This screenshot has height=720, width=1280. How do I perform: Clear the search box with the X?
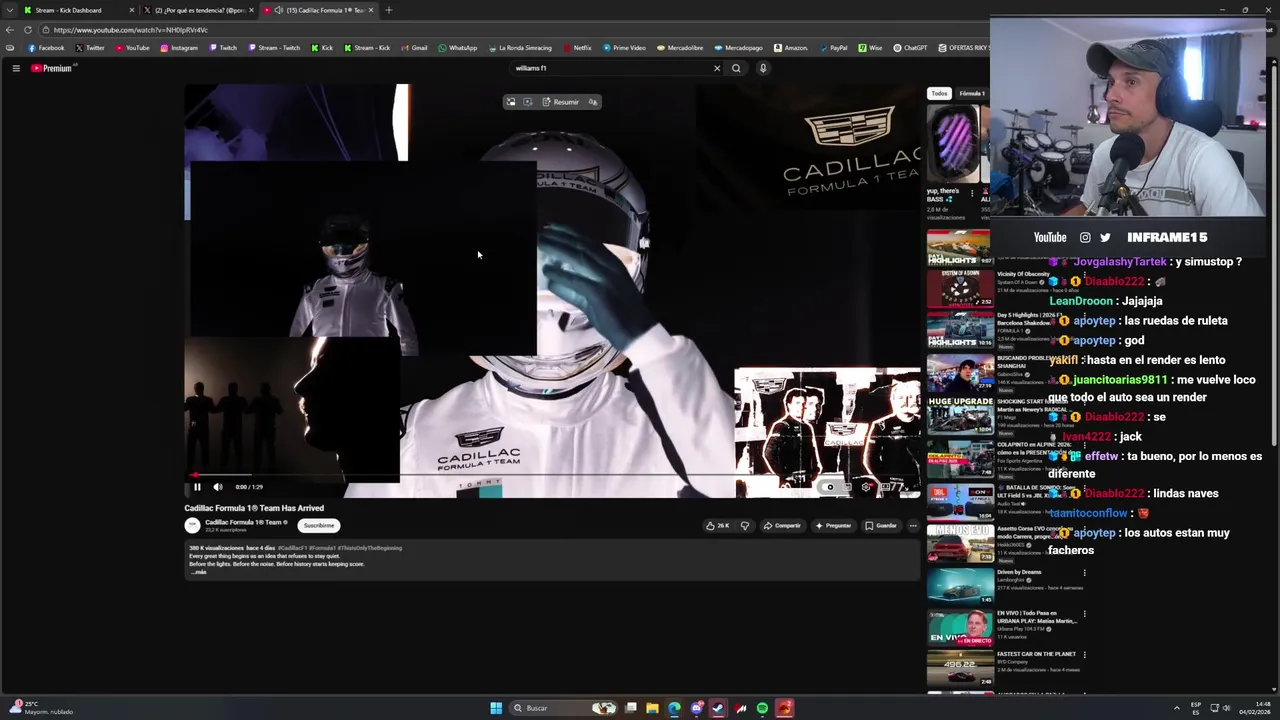[717, 68]
